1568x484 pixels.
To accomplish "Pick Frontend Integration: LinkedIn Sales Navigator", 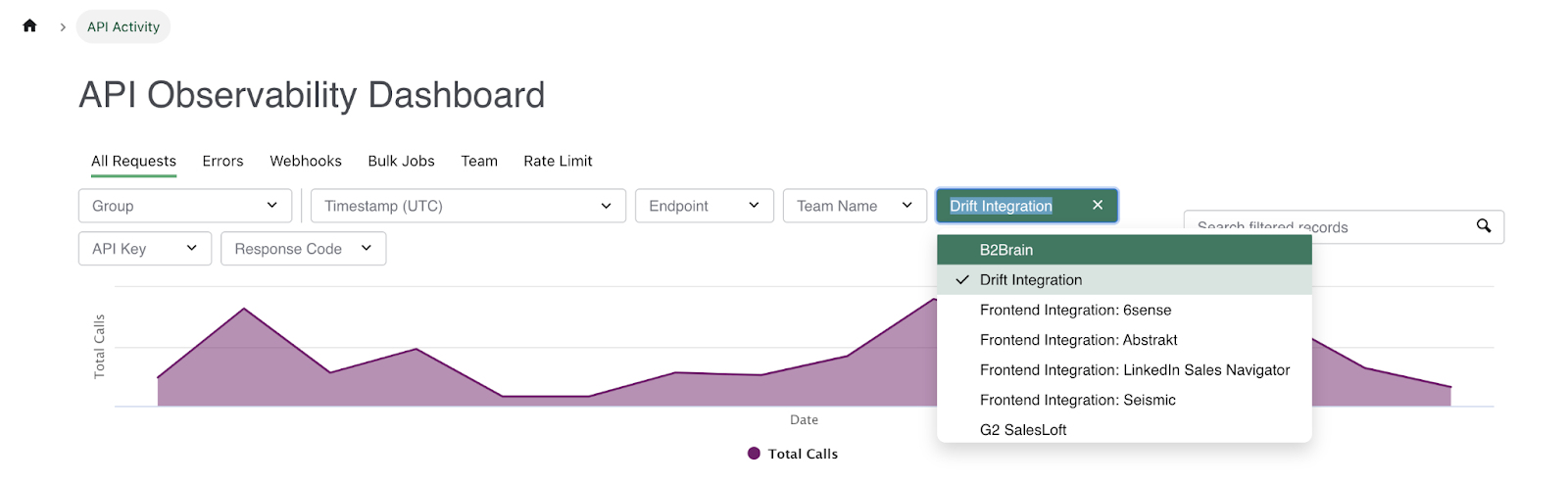I will point(1134,370).
